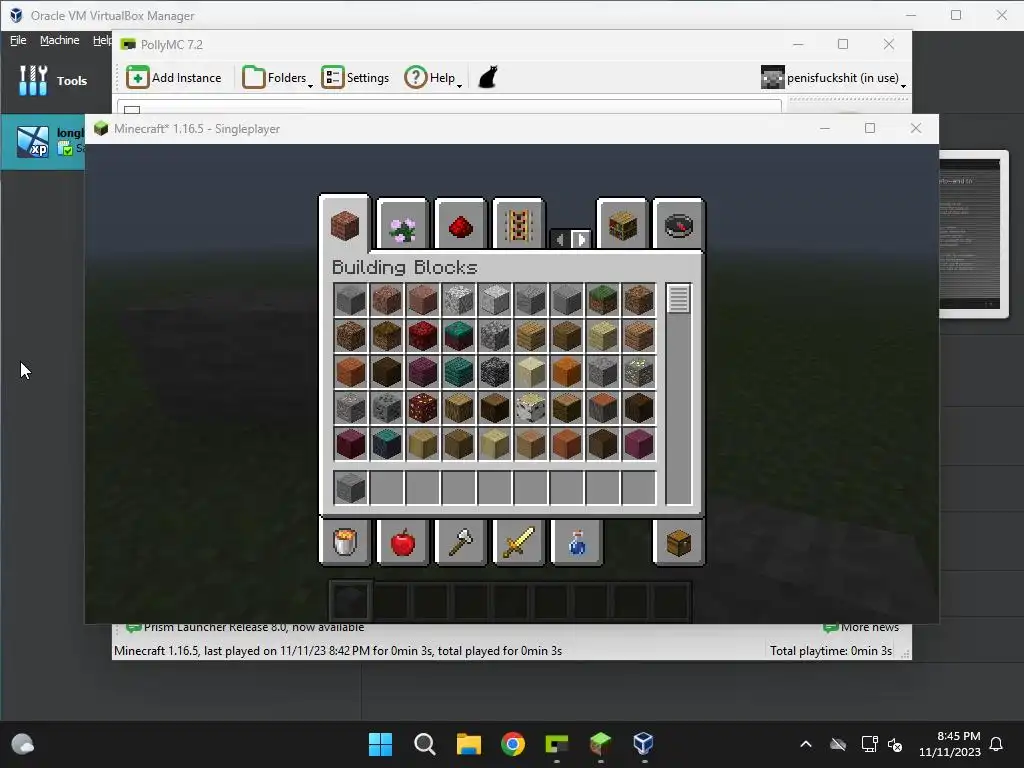This screenshot has height=768, width=1024.
Task: Pick the Granite block beside Stone
Action: (387, 300)
